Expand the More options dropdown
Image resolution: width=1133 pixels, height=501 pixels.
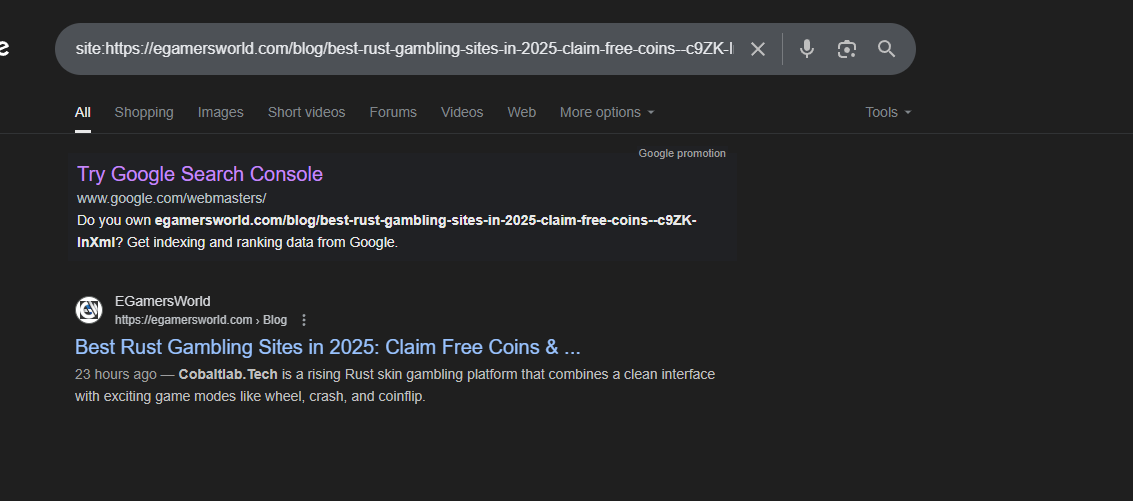click(607, 113)
